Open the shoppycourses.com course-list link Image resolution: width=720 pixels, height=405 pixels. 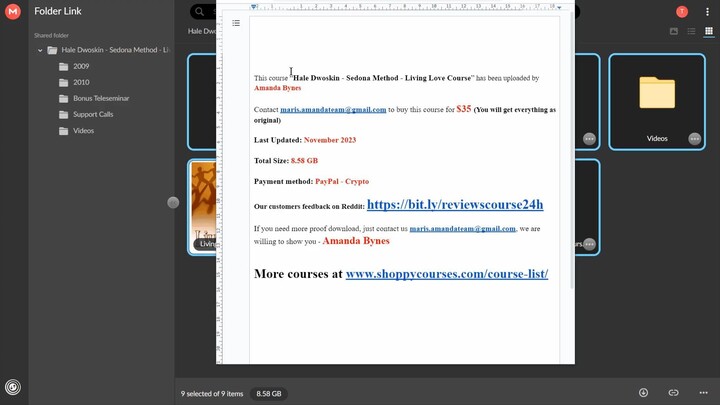click(x=447, y=273)
